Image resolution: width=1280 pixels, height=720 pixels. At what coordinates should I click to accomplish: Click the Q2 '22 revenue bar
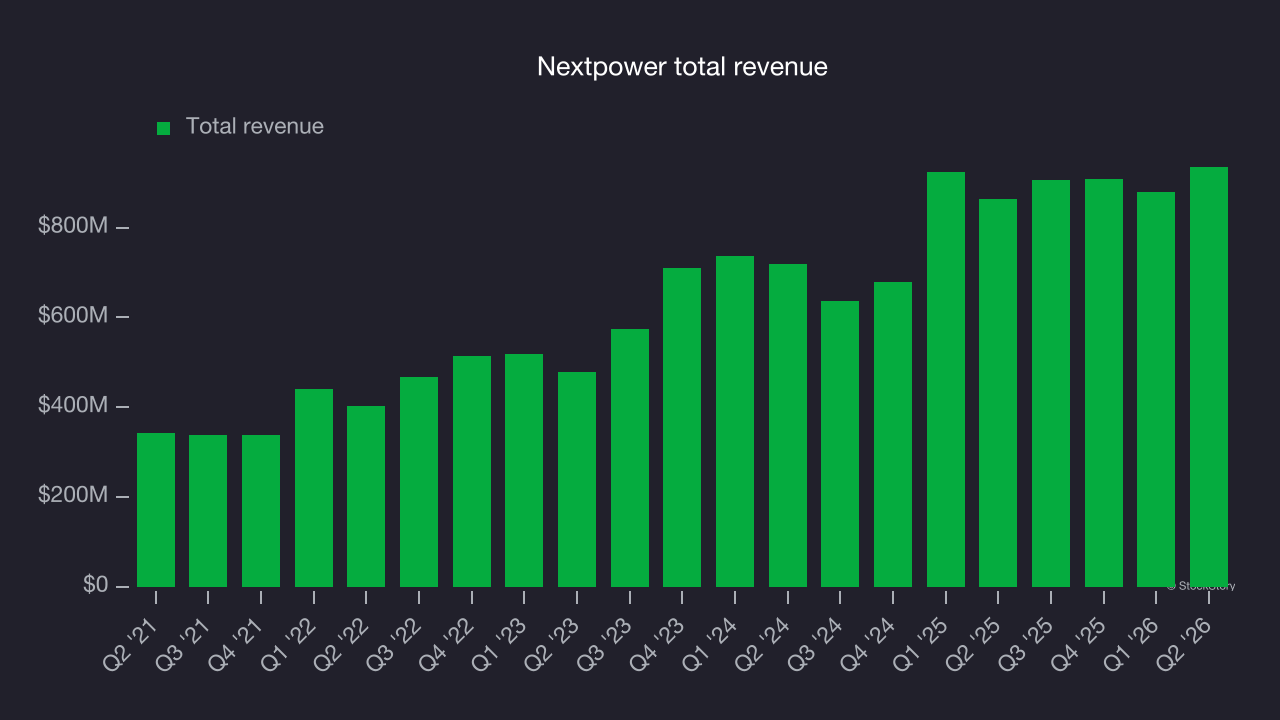(366, 496)
